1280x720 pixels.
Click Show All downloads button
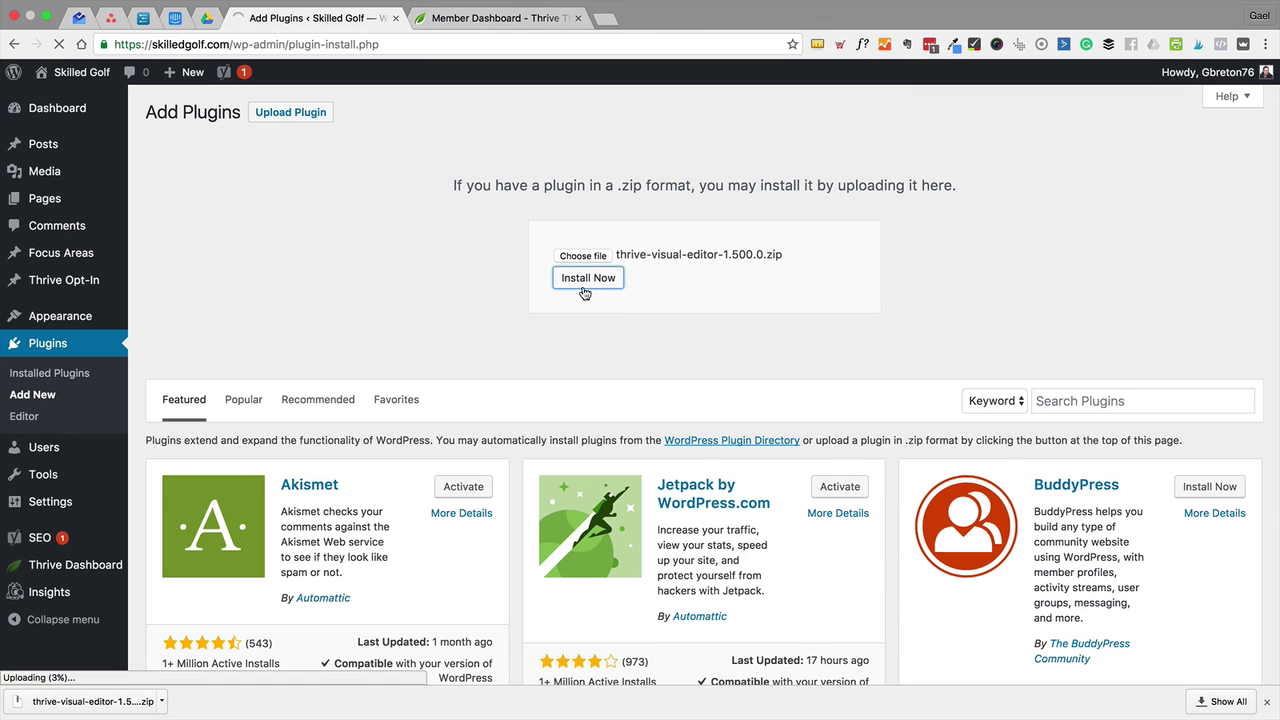click(x=1222, y=701)
